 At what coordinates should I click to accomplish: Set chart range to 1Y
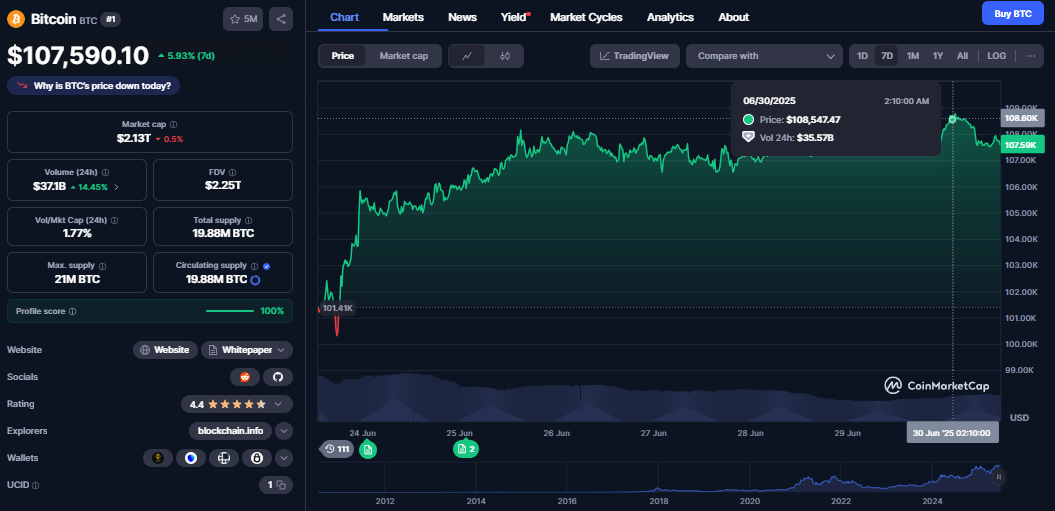click(938, 56)
